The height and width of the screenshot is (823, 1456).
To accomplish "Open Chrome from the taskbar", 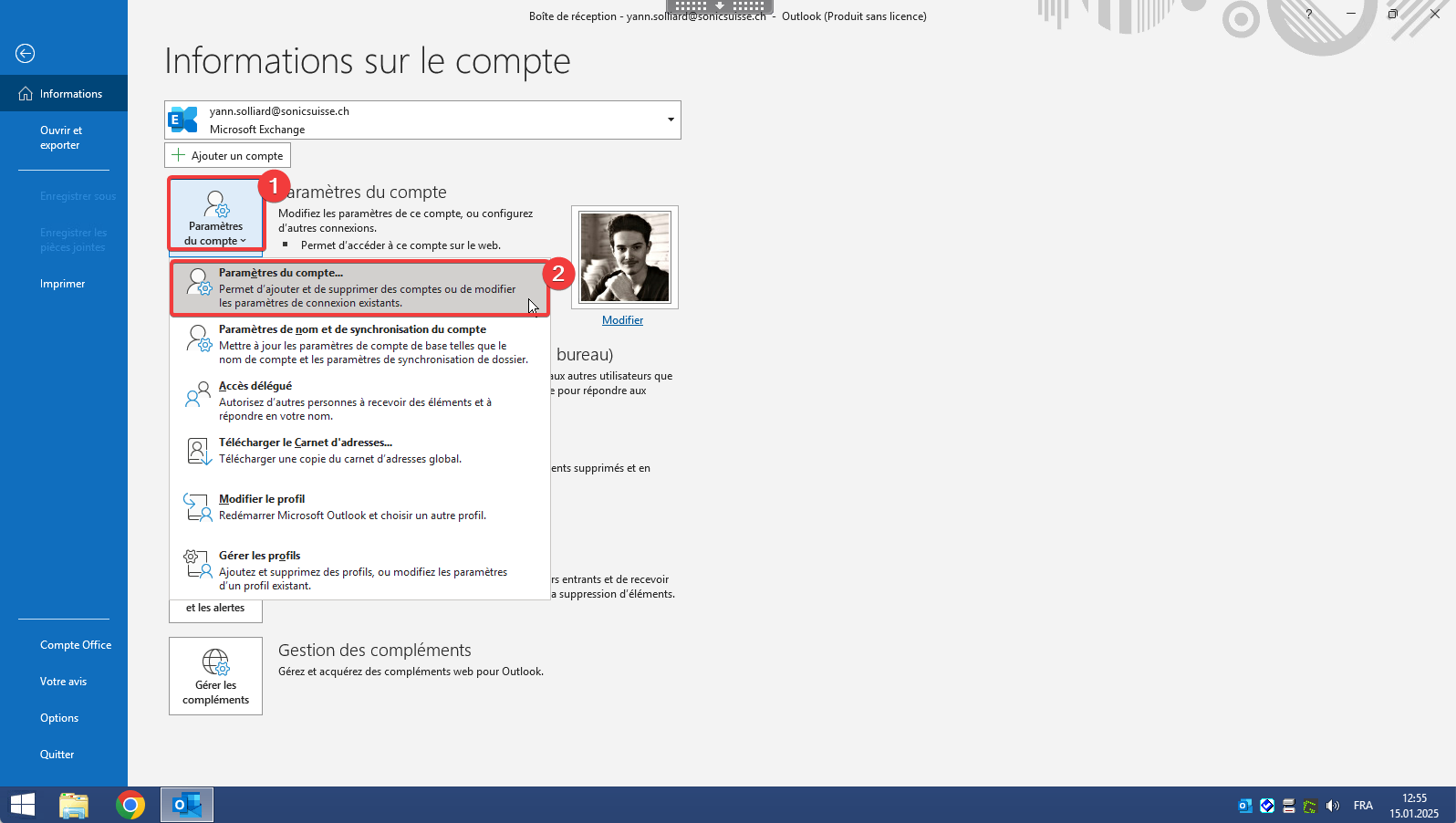I will [x=130, y=805].
